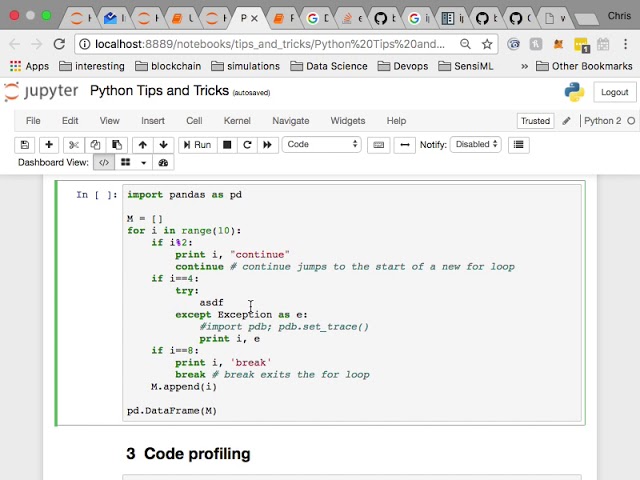
Task: Open the simulations bookmarks folder
Action: 245,66
